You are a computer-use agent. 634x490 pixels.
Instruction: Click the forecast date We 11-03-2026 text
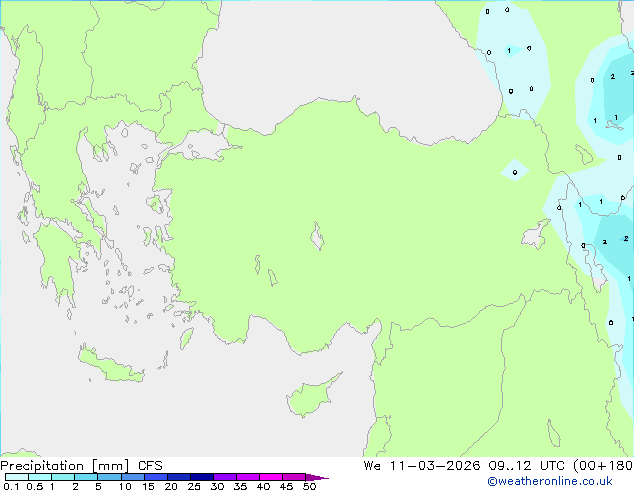coord(422,466)
